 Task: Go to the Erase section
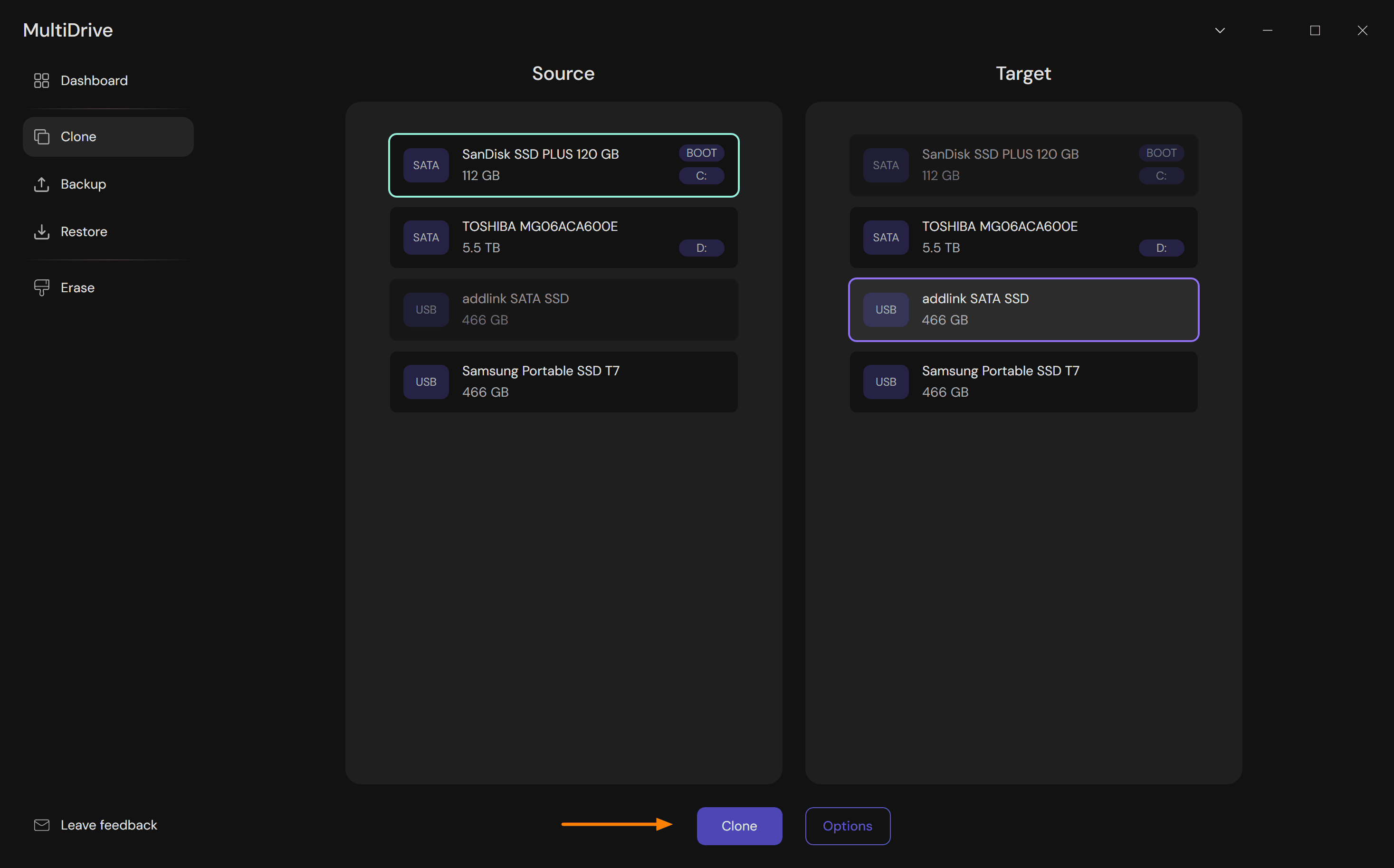77,287
